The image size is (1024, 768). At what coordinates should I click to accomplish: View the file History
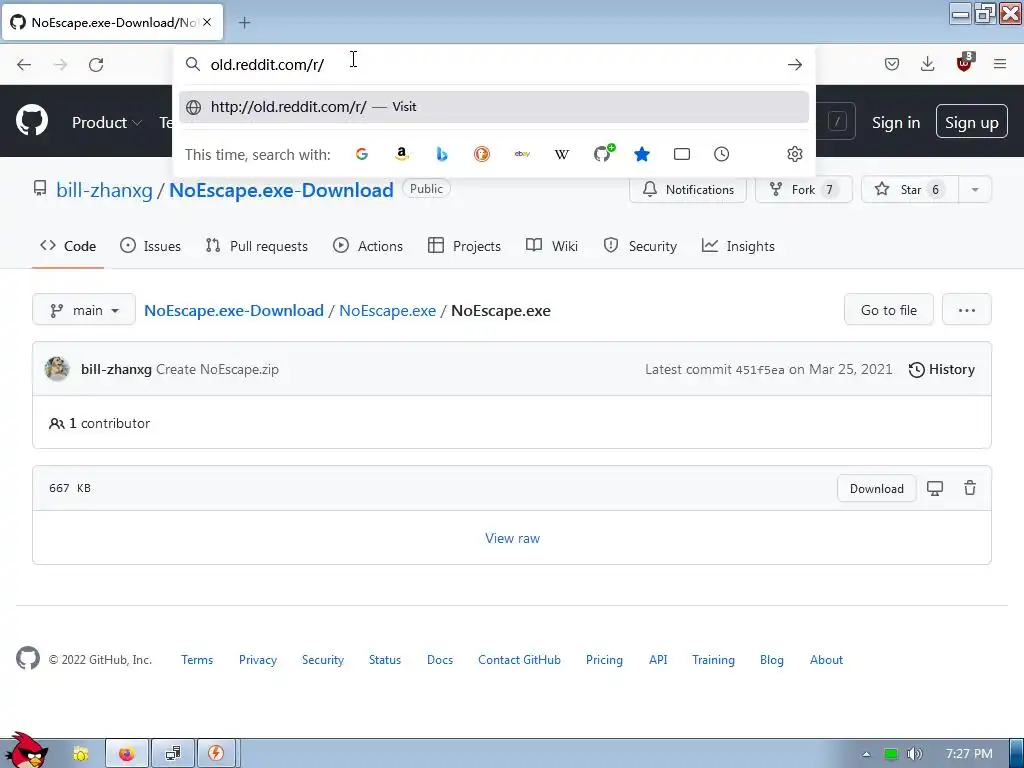(942, 370)
